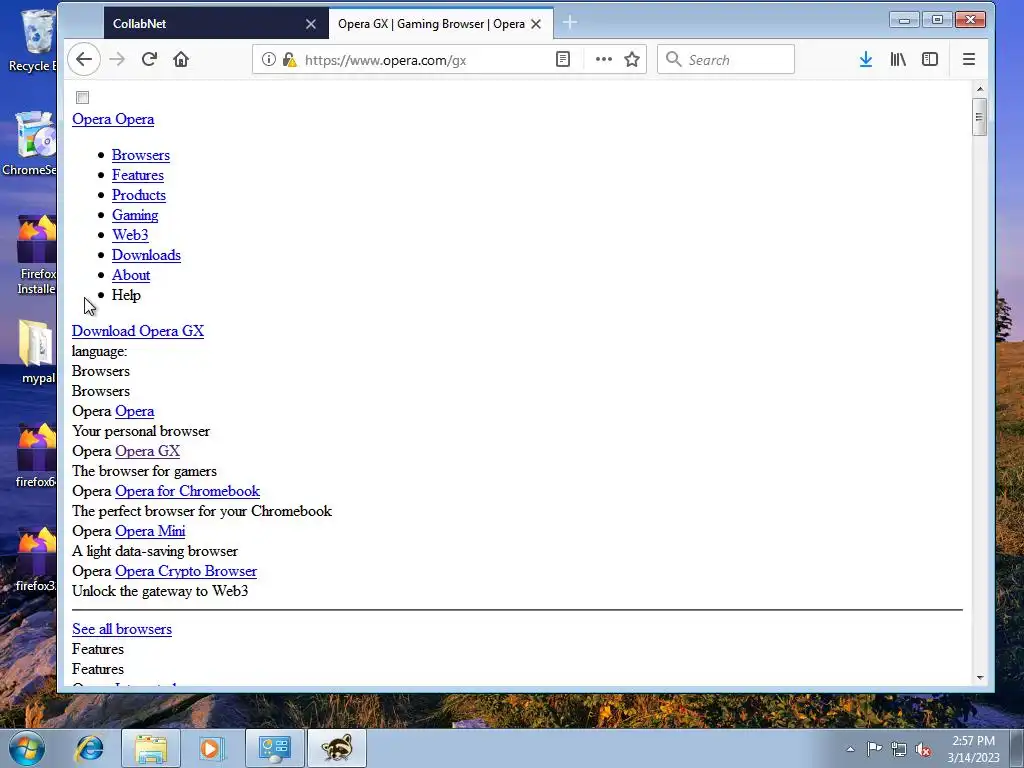Show hidden tray icons arrow
The image size is (1024, 768).
tap(850, 749)
